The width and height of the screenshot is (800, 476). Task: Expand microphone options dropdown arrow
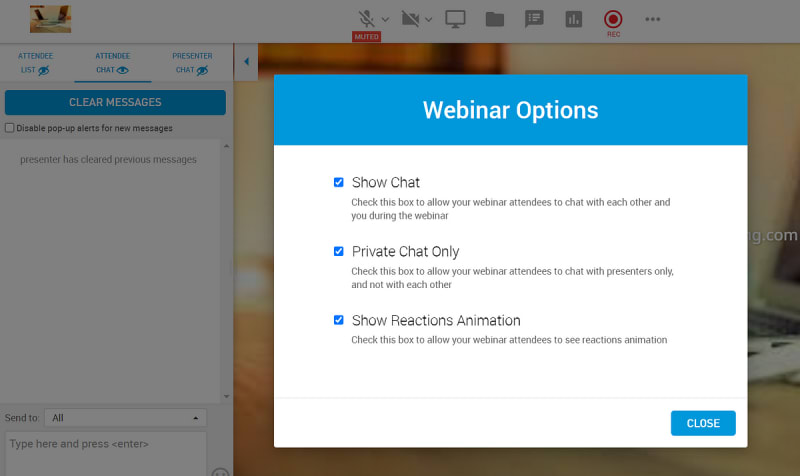(385, 19)
